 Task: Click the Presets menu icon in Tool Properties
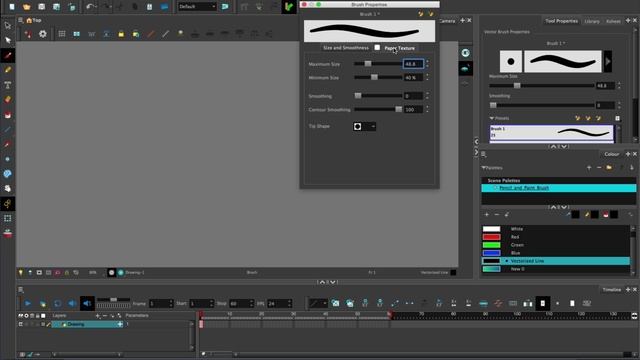coord(618,118)
